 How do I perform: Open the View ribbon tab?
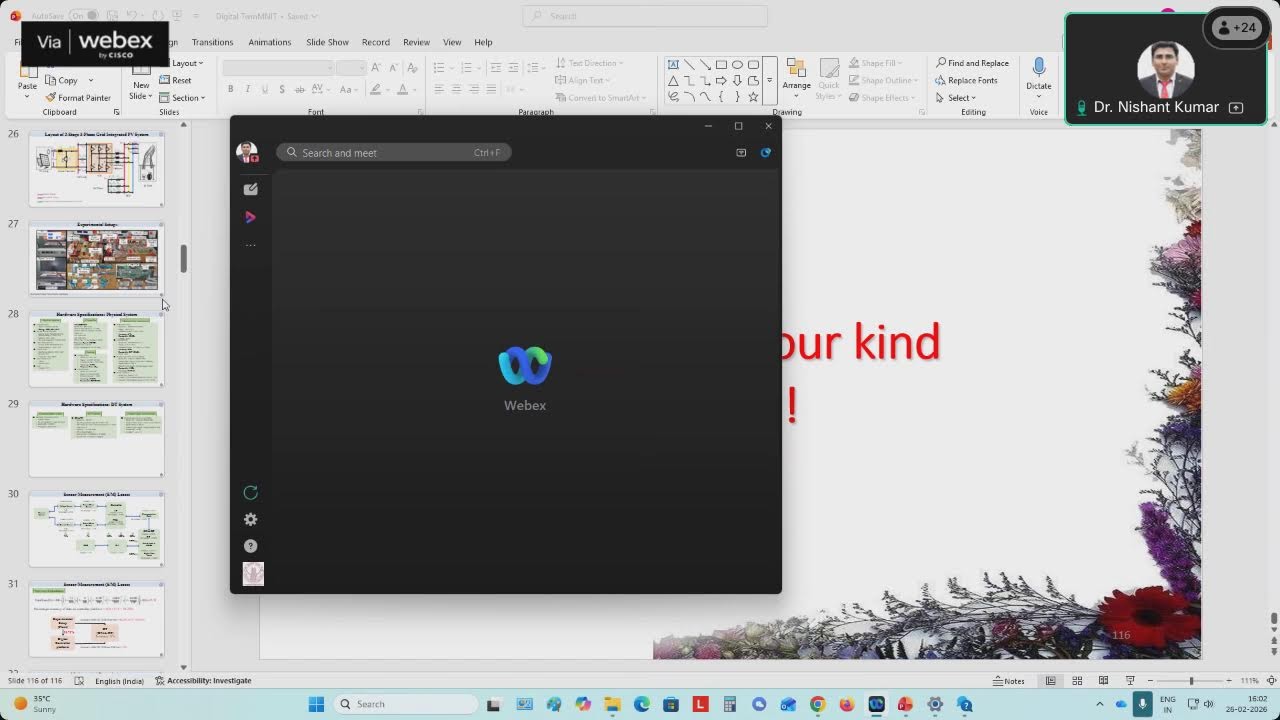coord(452,42)
